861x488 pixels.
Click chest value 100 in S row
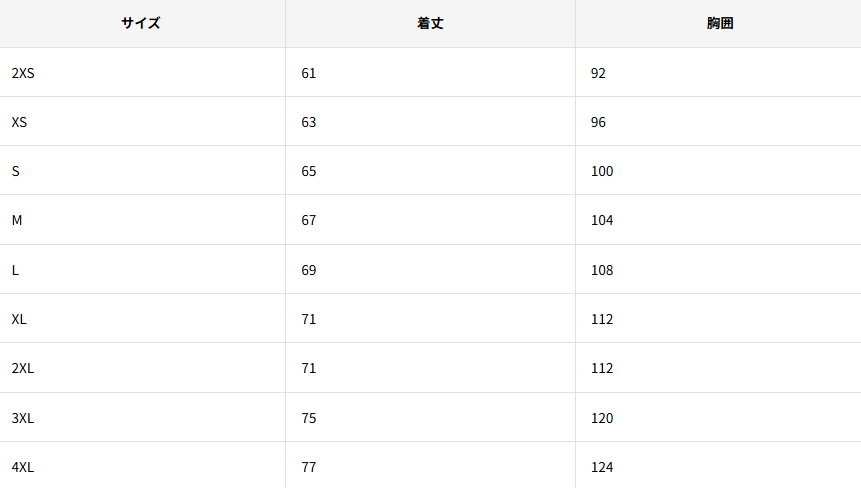(x=602, y=171)
